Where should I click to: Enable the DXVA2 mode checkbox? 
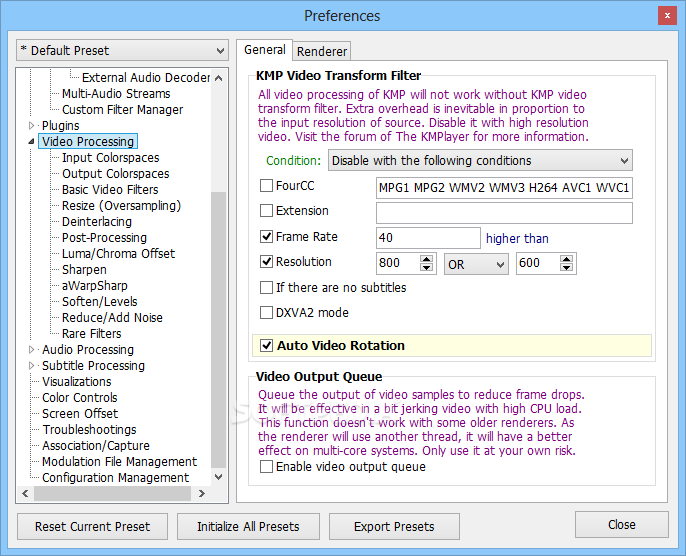point(266,313)
